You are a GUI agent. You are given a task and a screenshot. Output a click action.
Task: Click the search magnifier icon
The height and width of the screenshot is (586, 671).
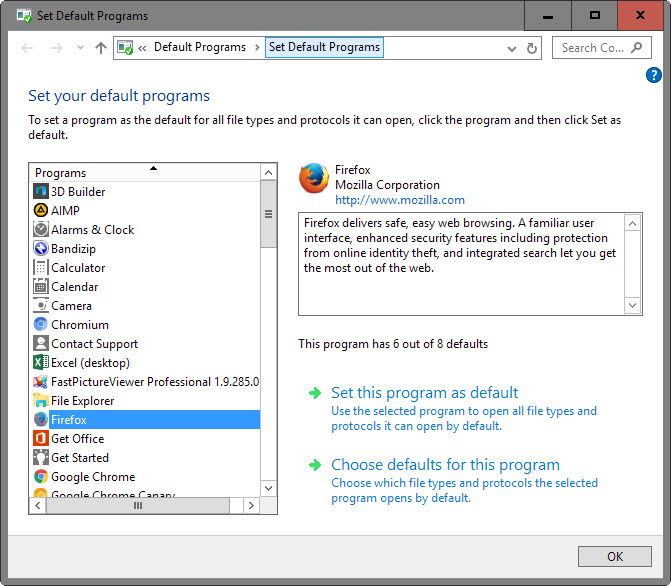click(636, 48)
